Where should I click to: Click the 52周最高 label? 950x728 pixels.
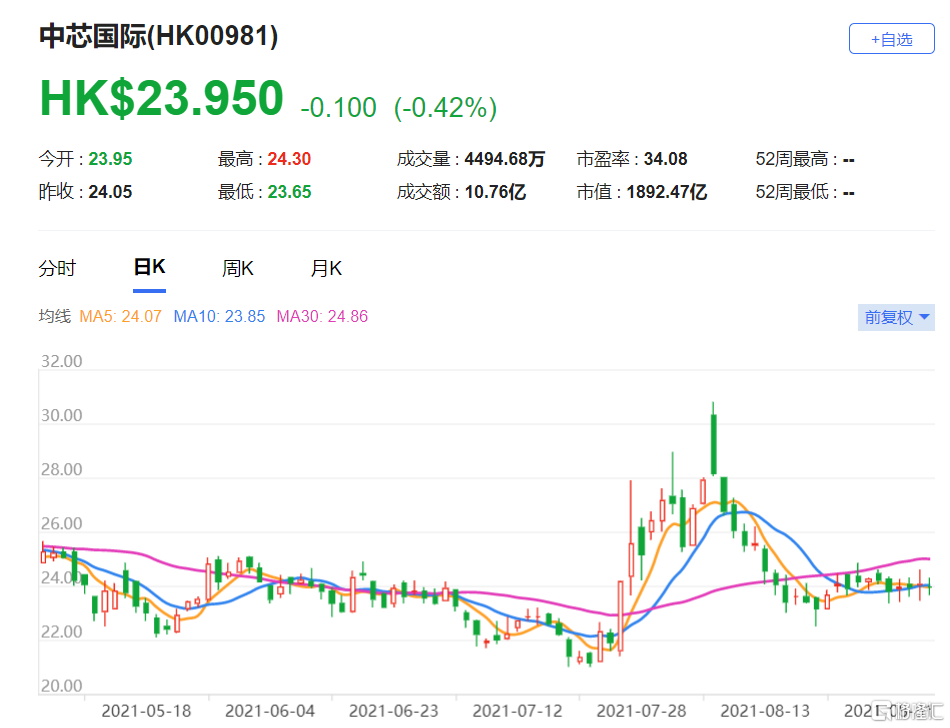[792, 159]
